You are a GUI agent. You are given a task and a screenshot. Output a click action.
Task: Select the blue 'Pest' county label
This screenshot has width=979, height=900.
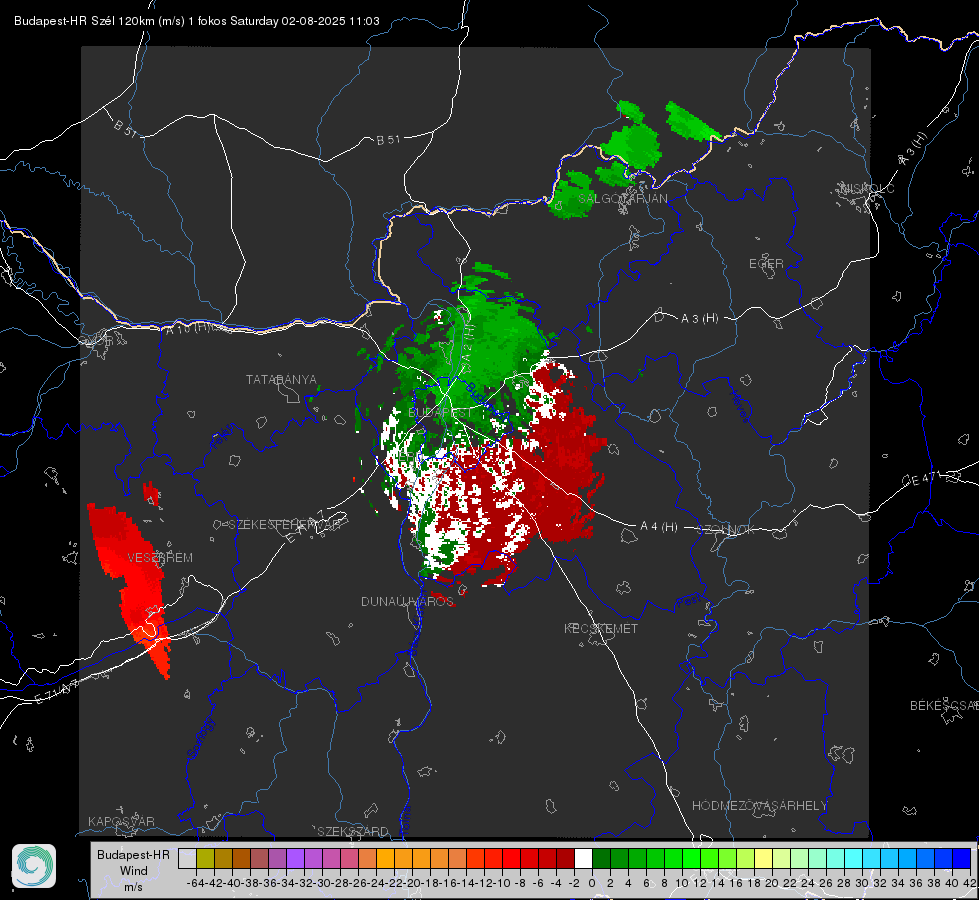689,601
